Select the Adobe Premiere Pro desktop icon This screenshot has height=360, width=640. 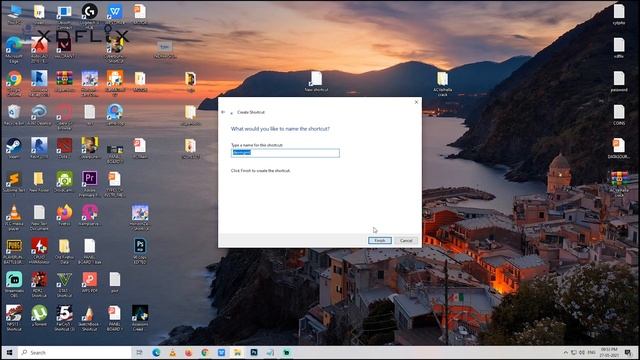click(89, 184)
